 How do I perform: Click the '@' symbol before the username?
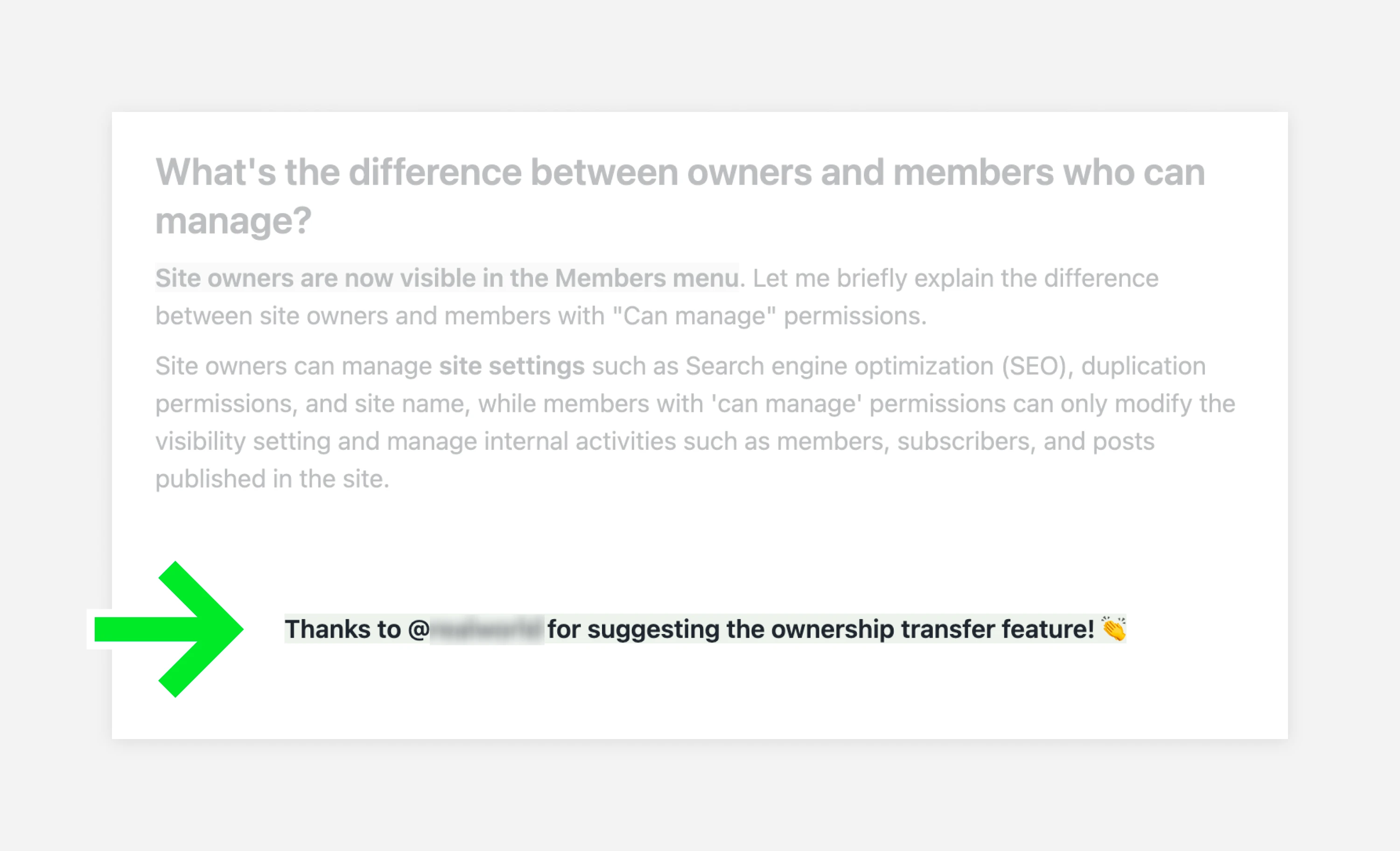[419, 629]
